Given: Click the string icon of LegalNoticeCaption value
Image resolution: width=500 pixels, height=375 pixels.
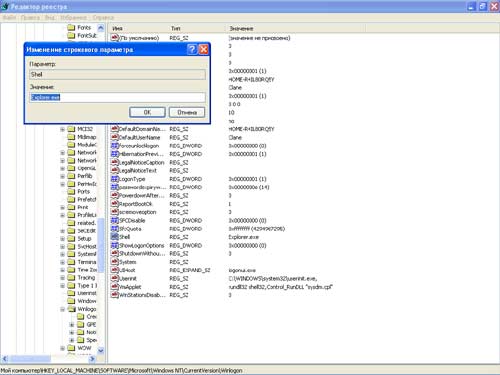Looking at the screenshot, I should (115, 162).
